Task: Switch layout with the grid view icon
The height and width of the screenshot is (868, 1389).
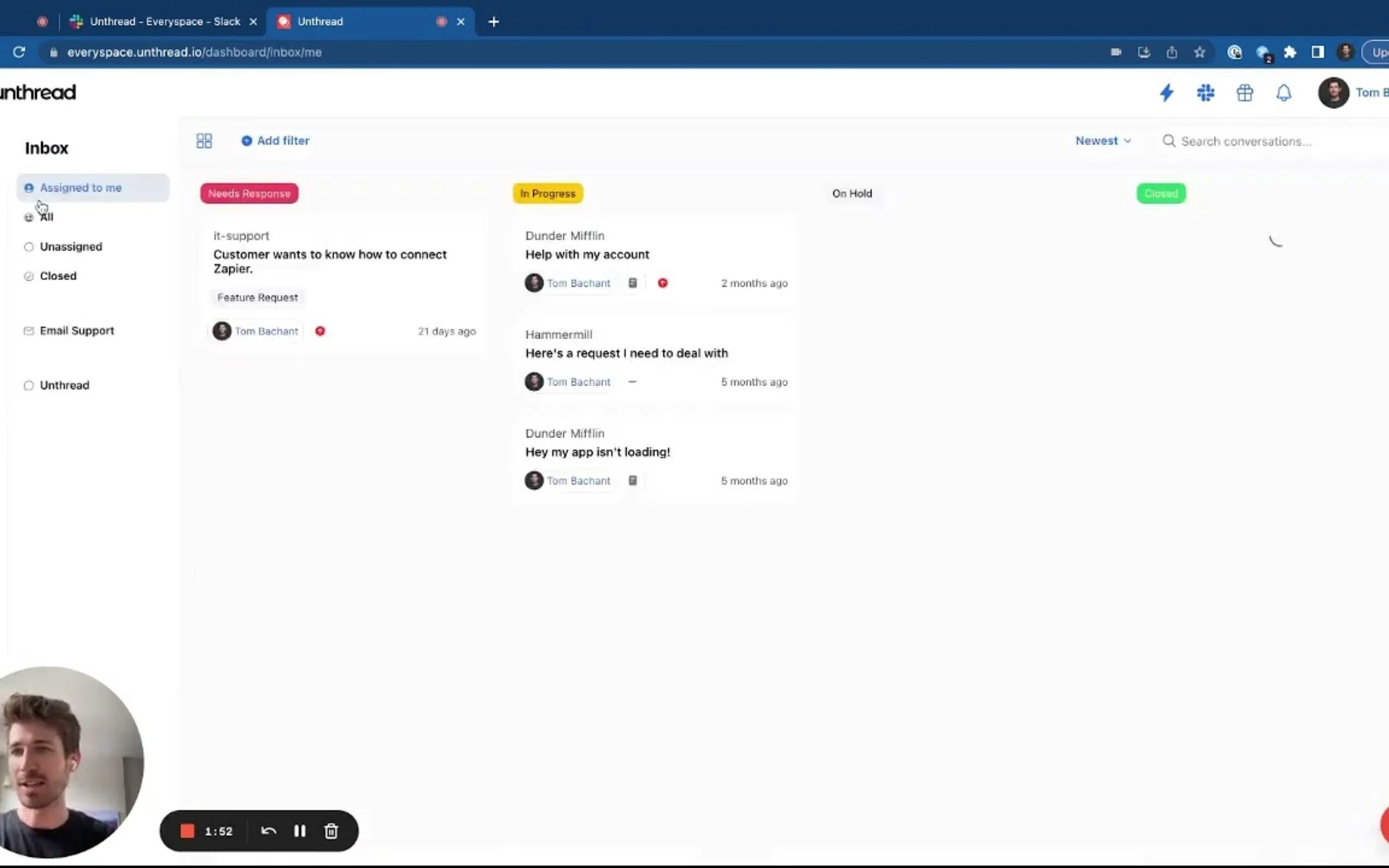Action: [204, 140]
